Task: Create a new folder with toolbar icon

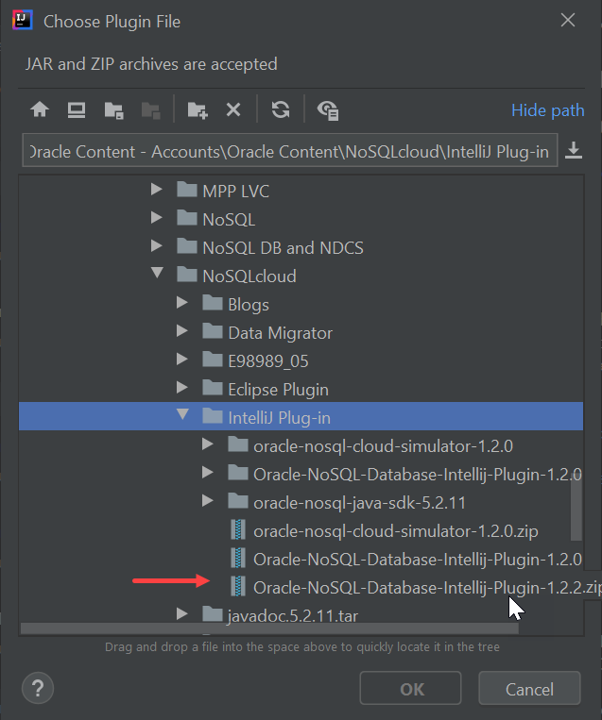Action: click(x=197, y=110)
